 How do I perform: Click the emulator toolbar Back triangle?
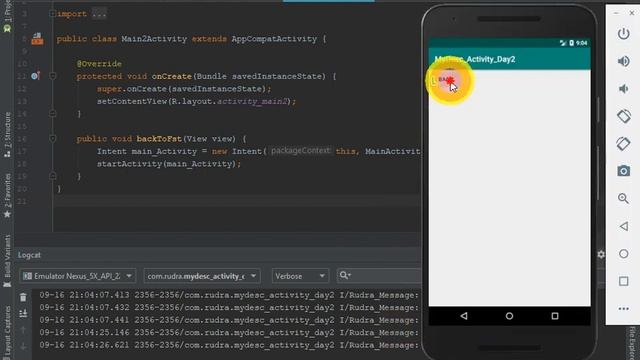(x=623, y=226)
